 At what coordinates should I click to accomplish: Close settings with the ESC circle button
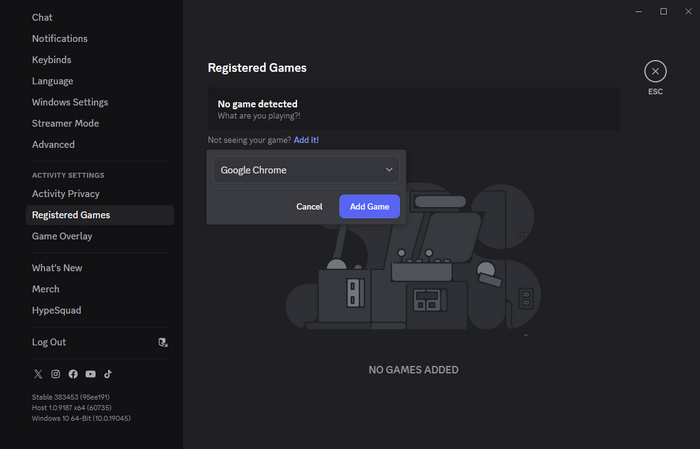[x=655, y=71]
